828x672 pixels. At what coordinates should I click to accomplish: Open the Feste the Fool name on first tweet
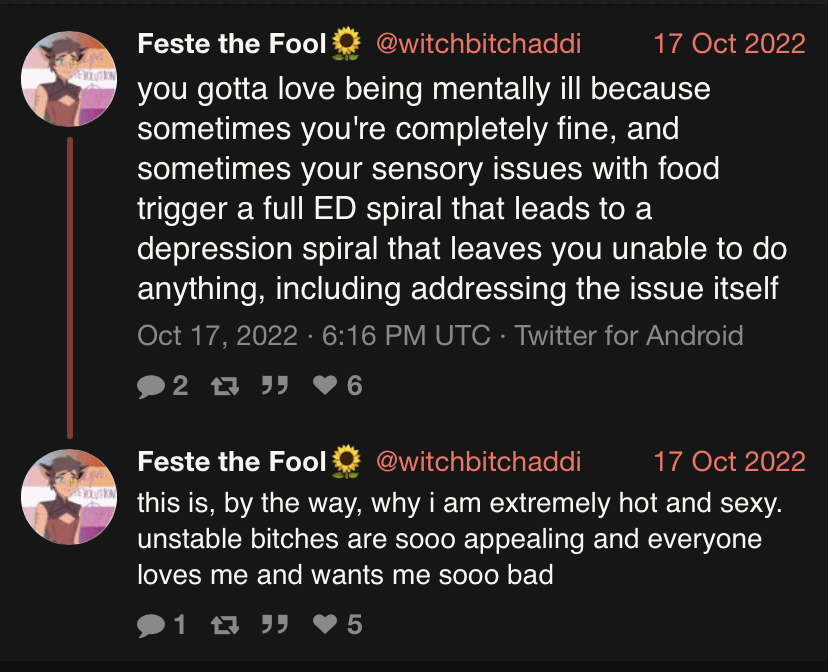[233, 44]
